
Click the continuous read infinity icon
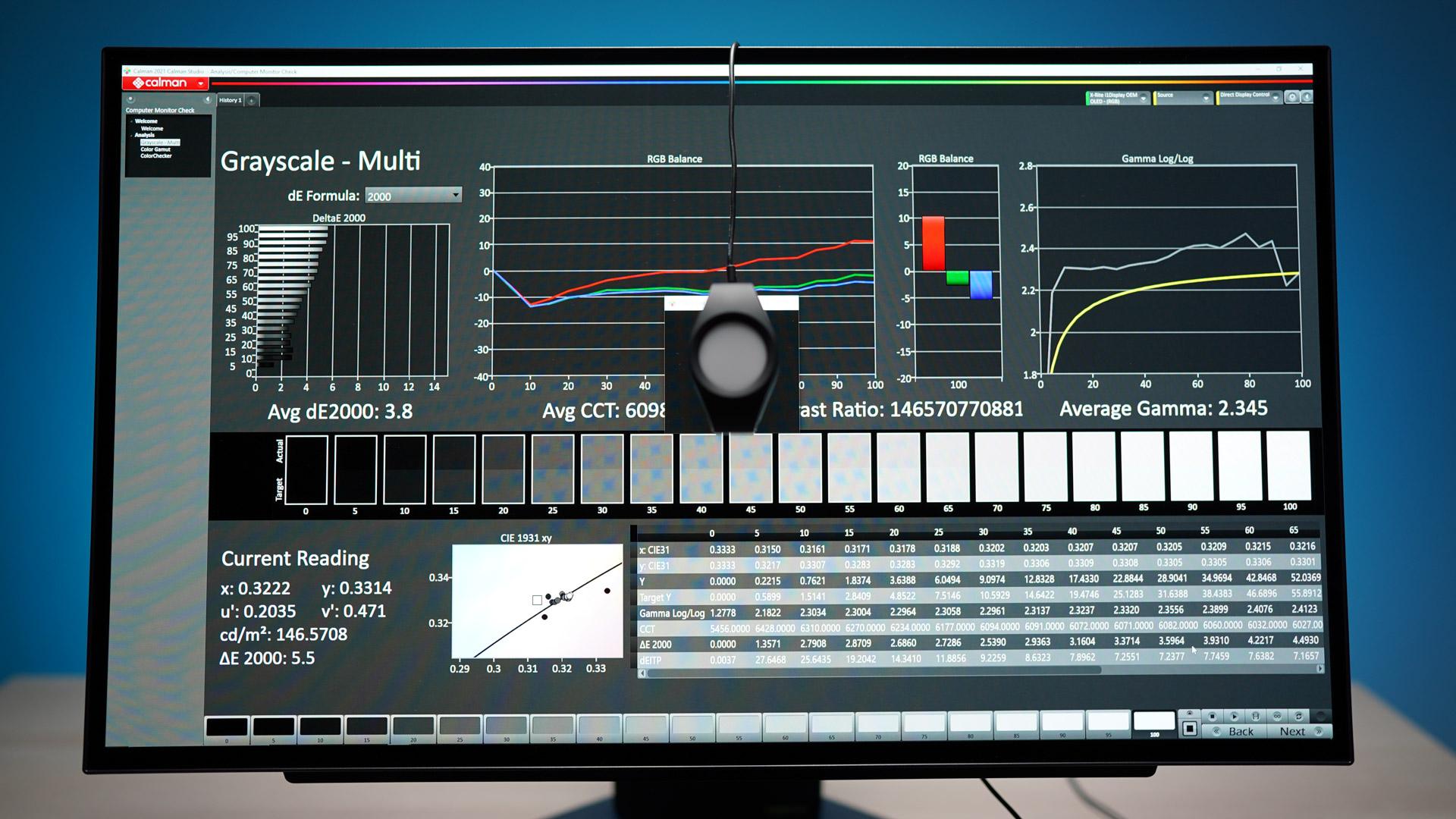coord(1277,716)
